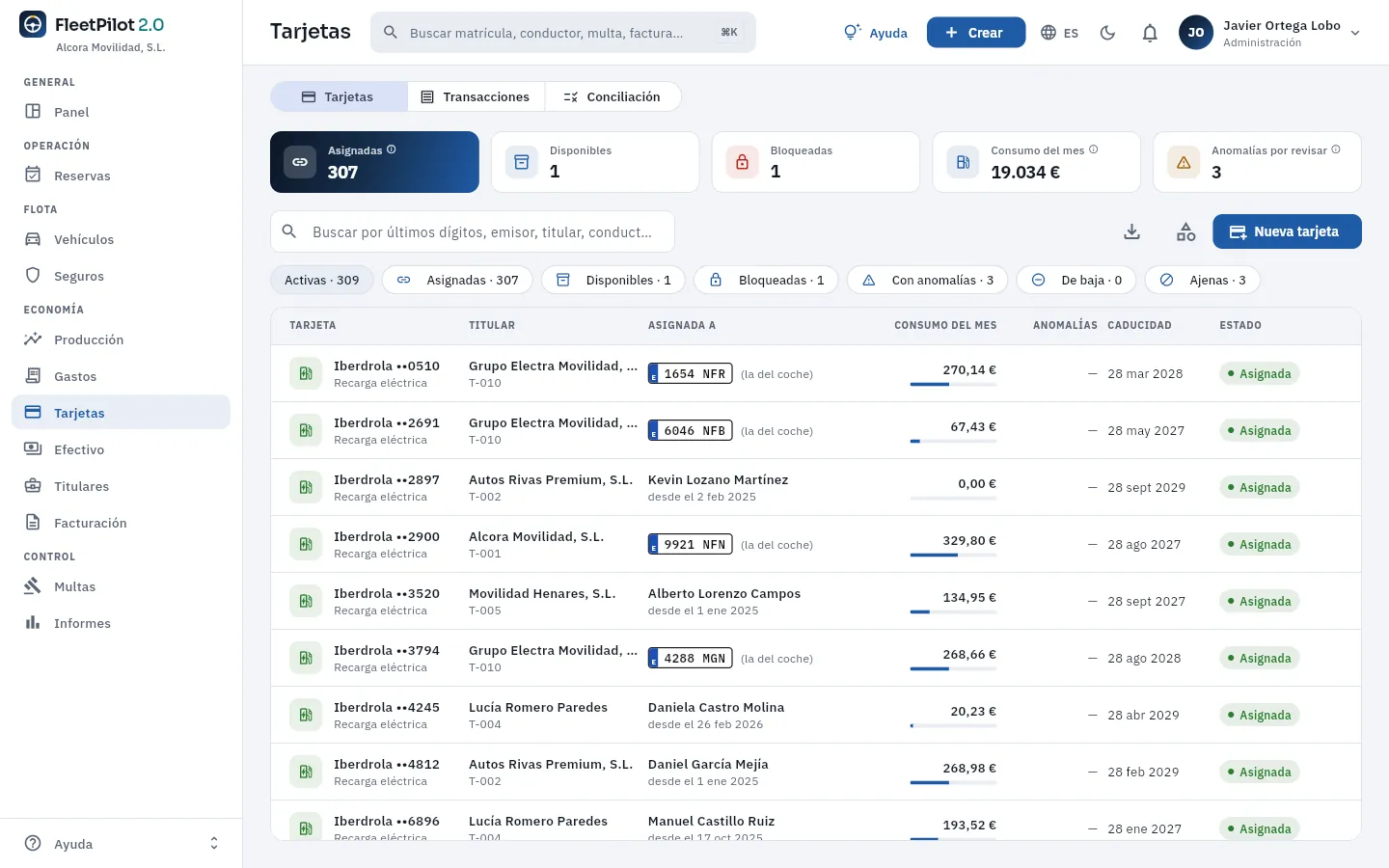
Task: Click the consumption bar for Iberdrola ••2900
Action: 953,555
